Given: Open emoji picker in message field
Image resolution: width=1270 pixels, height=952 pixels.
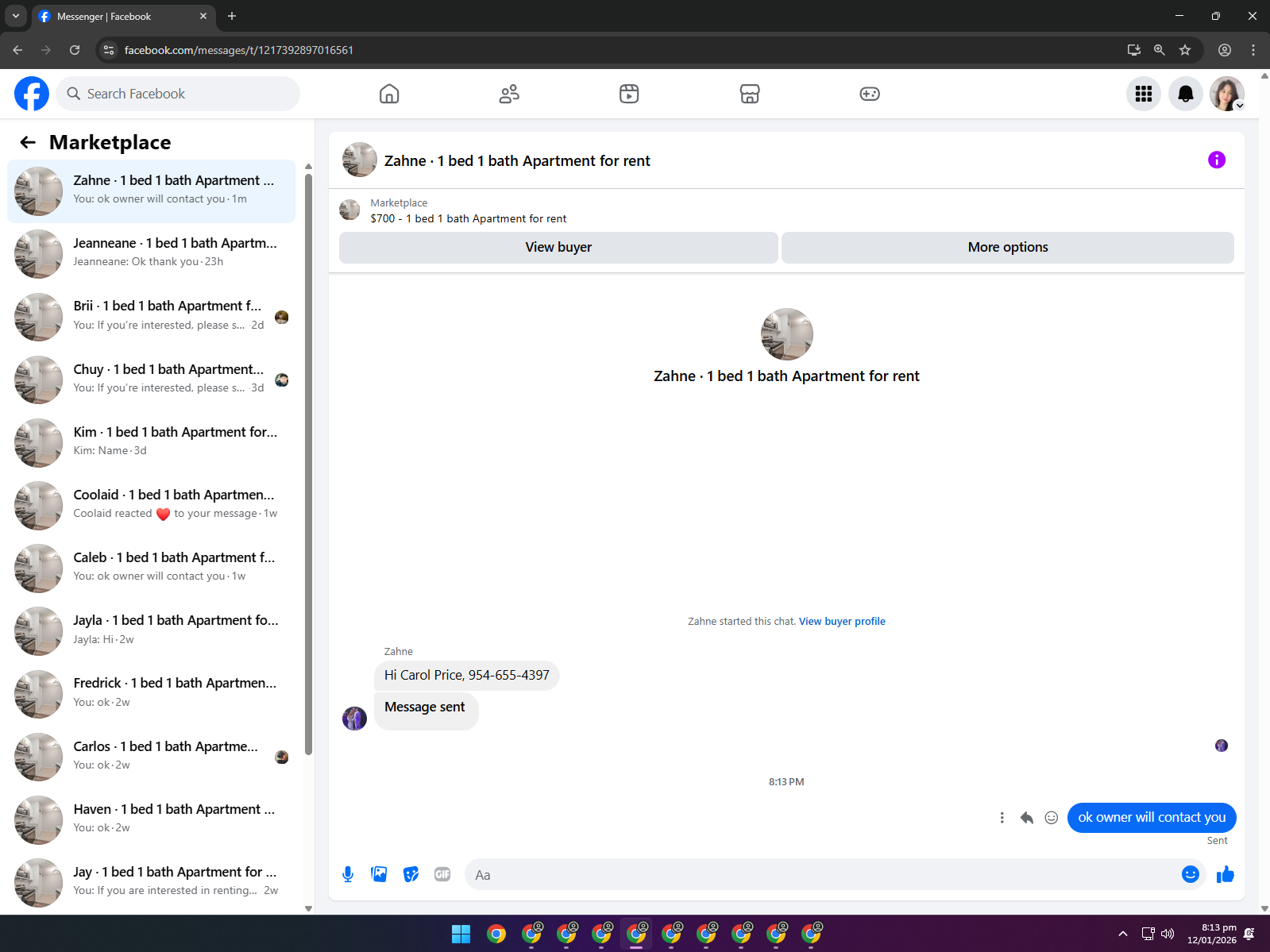Looking at the screenshot, I should pos(1191,874).
